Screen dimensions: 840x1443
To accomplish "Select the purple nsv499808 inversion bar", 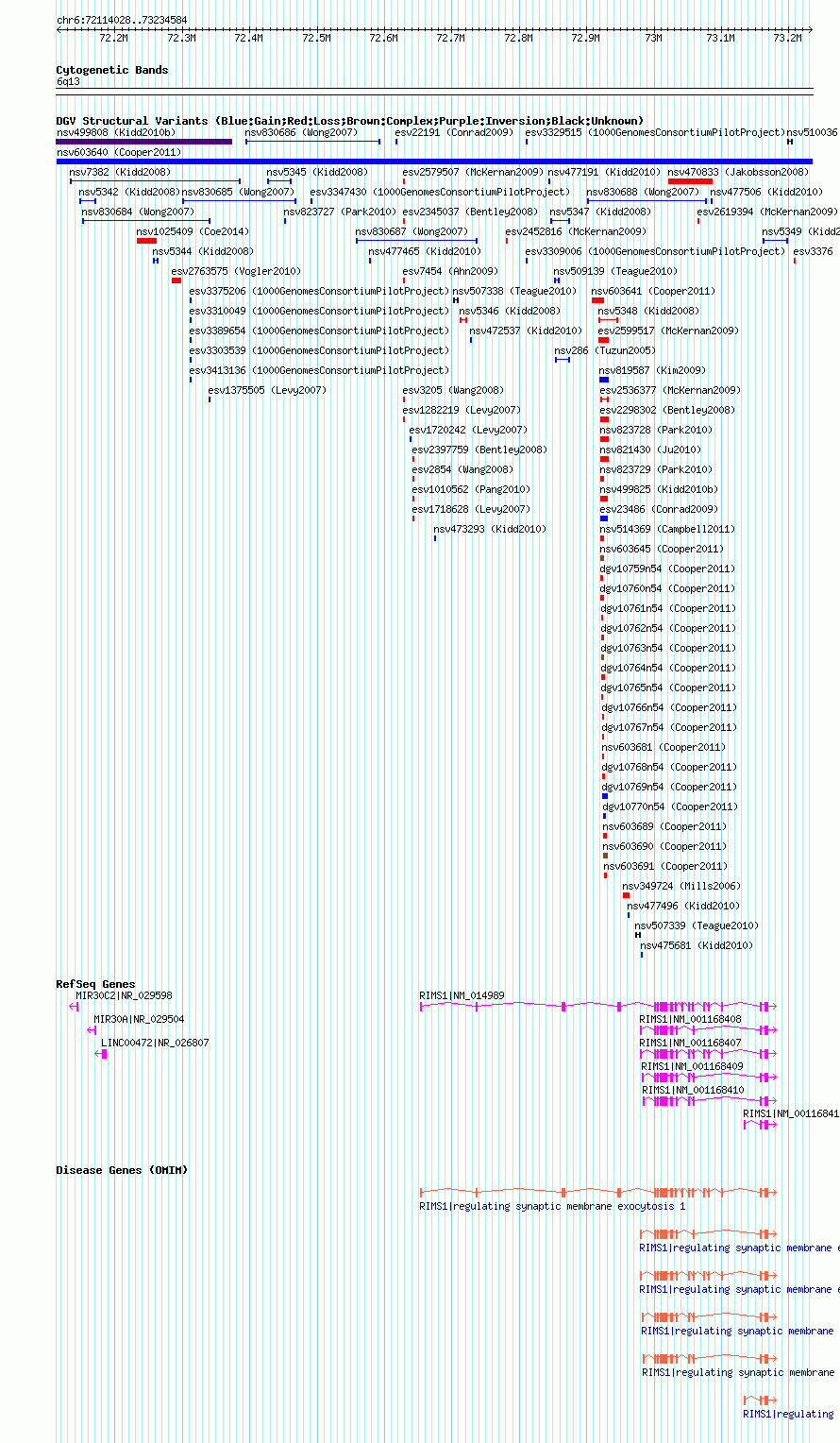I will [144, 142].
